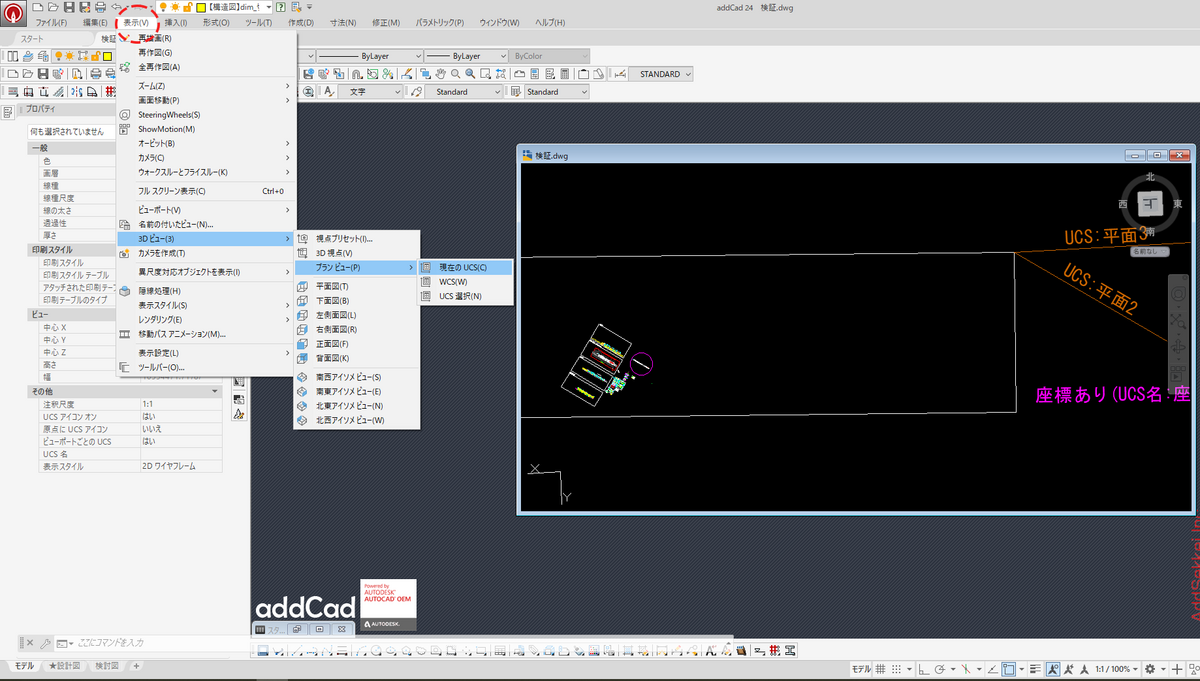Open the ヘルプ(H) menu
Image resolution: width=1200 pixels, height=681 pixels.
[550, 22]
